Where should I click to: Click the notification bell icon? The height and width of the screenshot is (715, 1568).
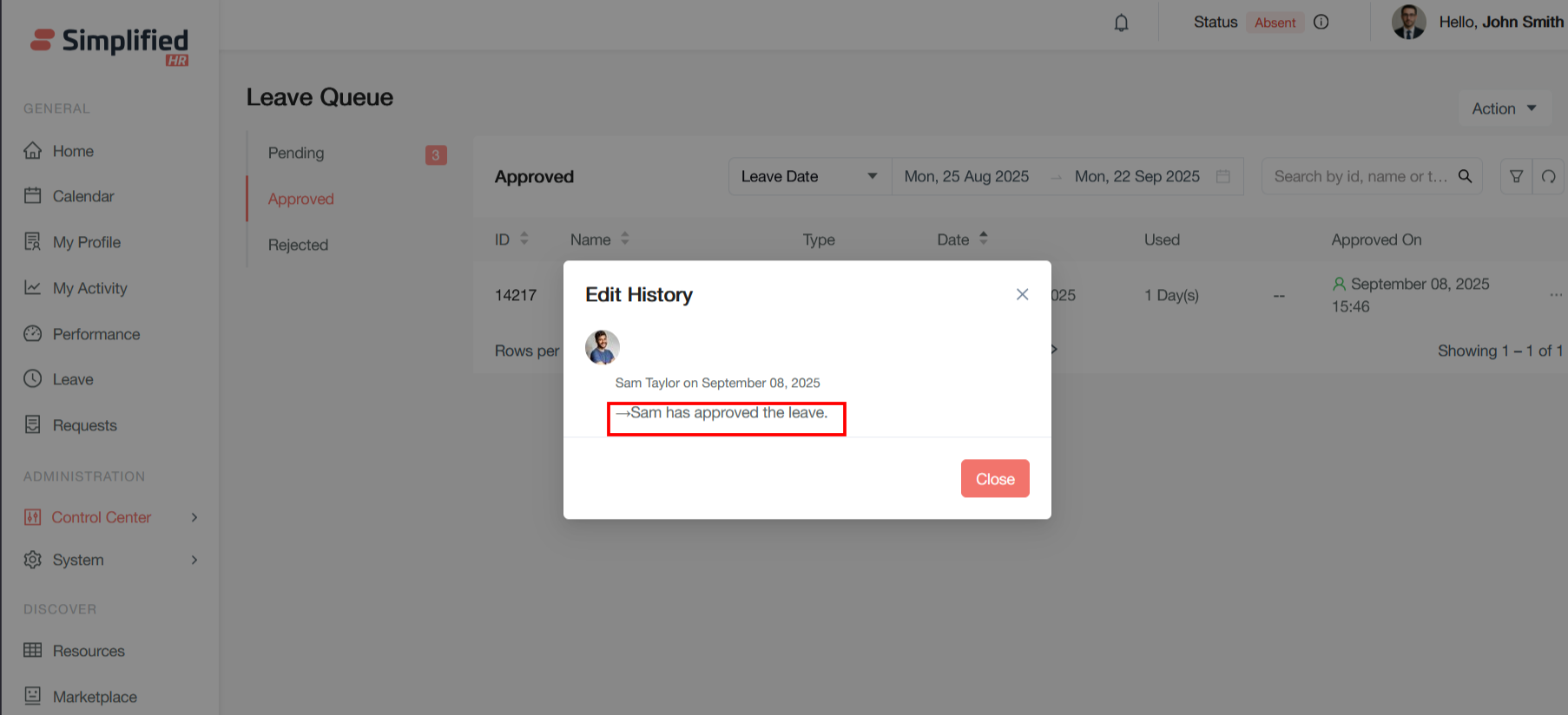pos(1121,23)
